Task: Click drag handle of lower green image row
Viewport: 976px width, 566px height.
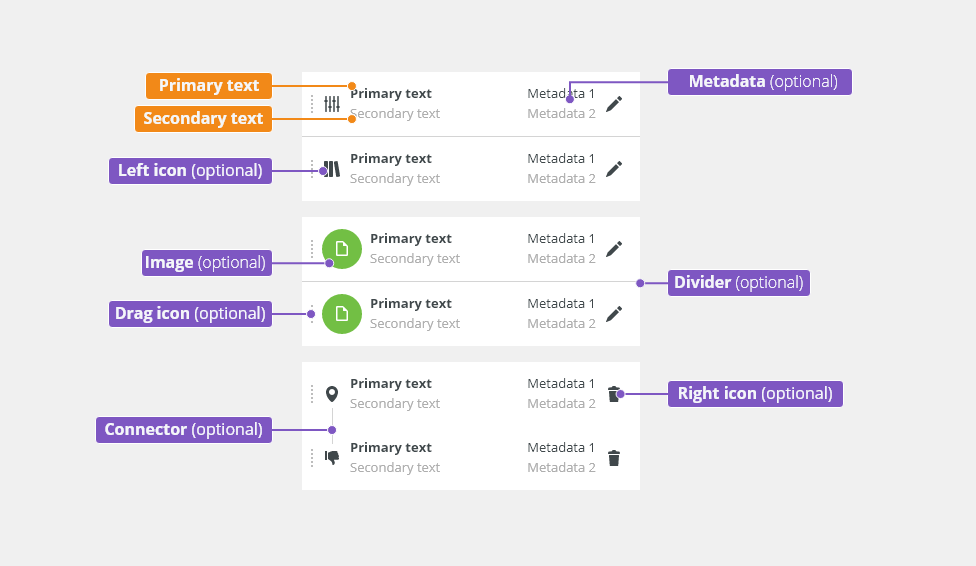Action: point(312,314)
